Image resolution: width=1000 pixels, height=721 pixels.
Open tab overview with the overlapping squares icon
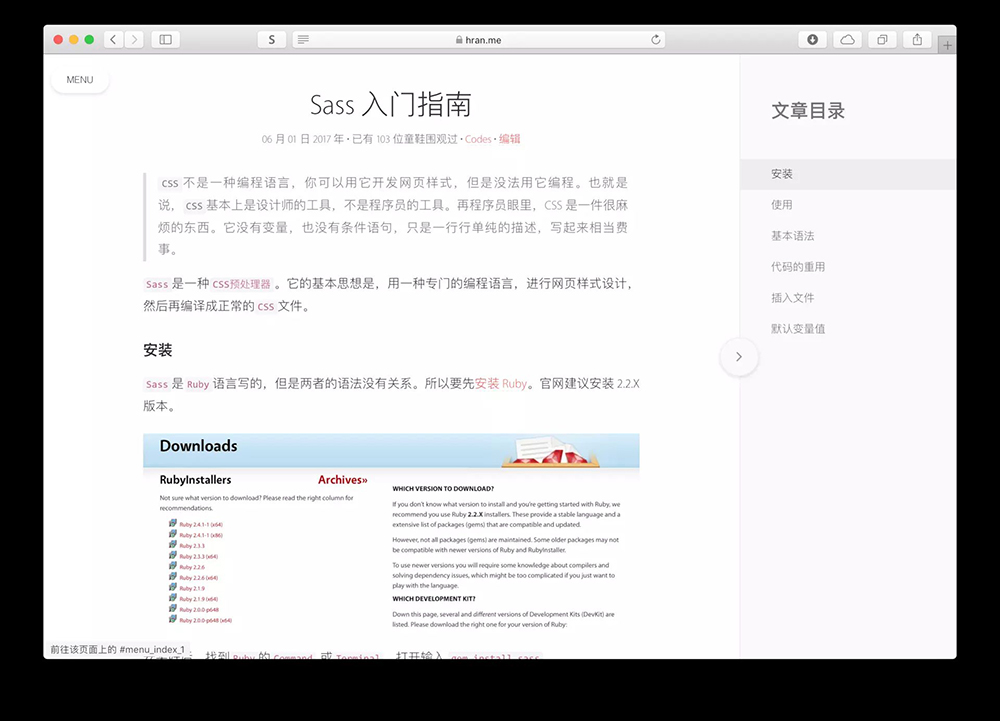(x=881, y=39)
